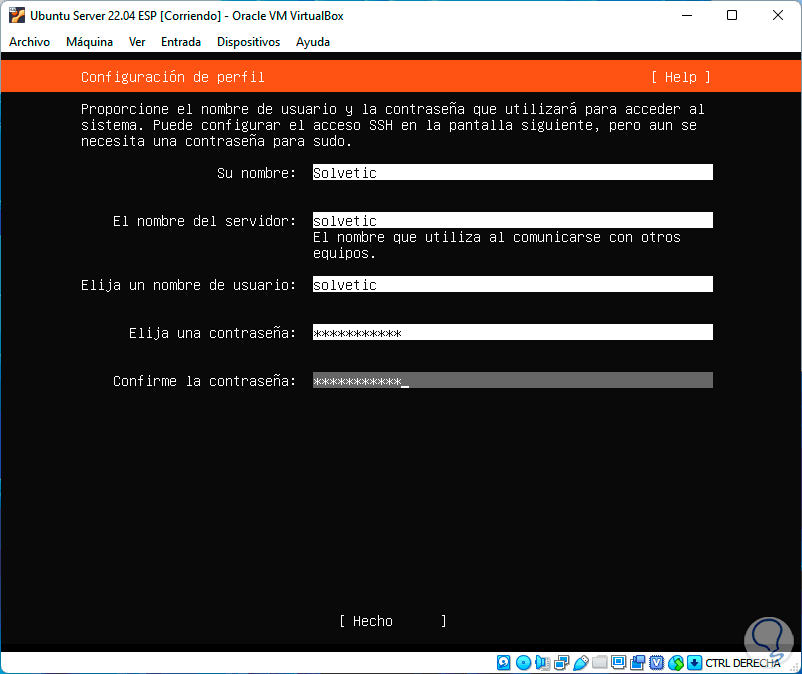
Task: Click the USB devices status icon
Action: click(x=581, y=663)
